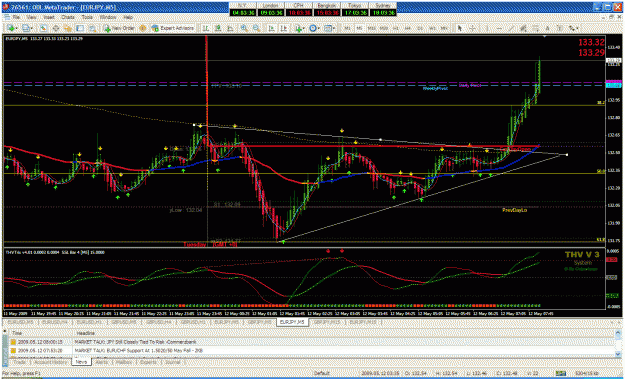Open the Window menu
Screen dimensions: 625x379
108,18
